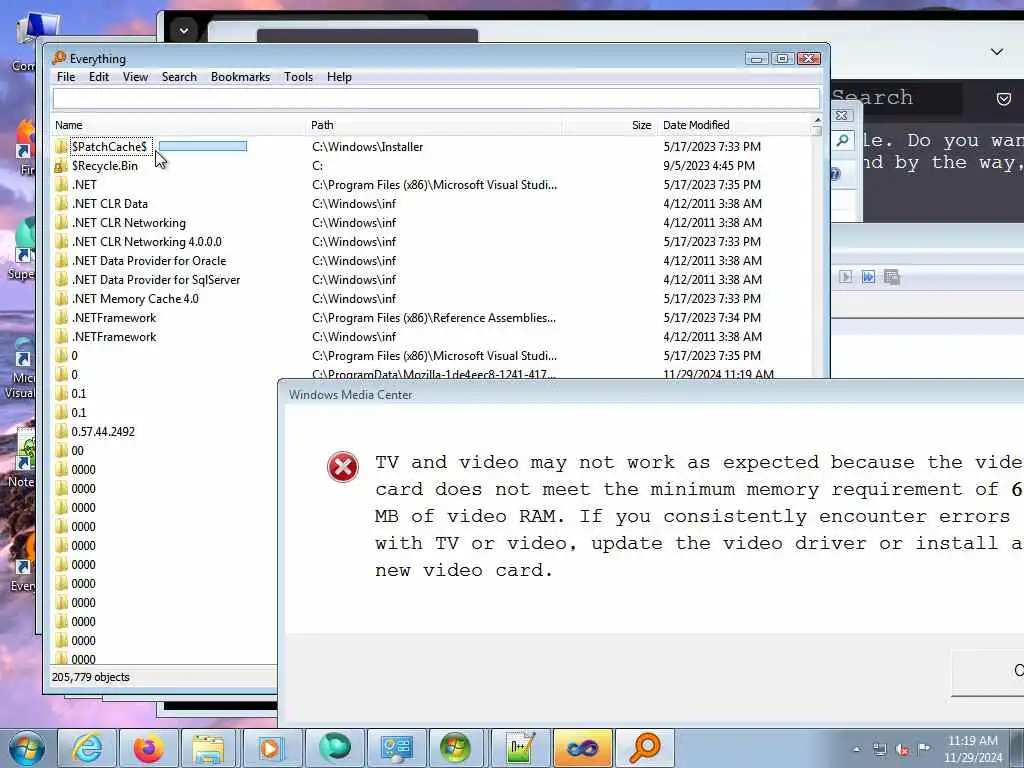Open the Edit menu in Everything
Screen dimensions: 1024x768
point(99,77)
